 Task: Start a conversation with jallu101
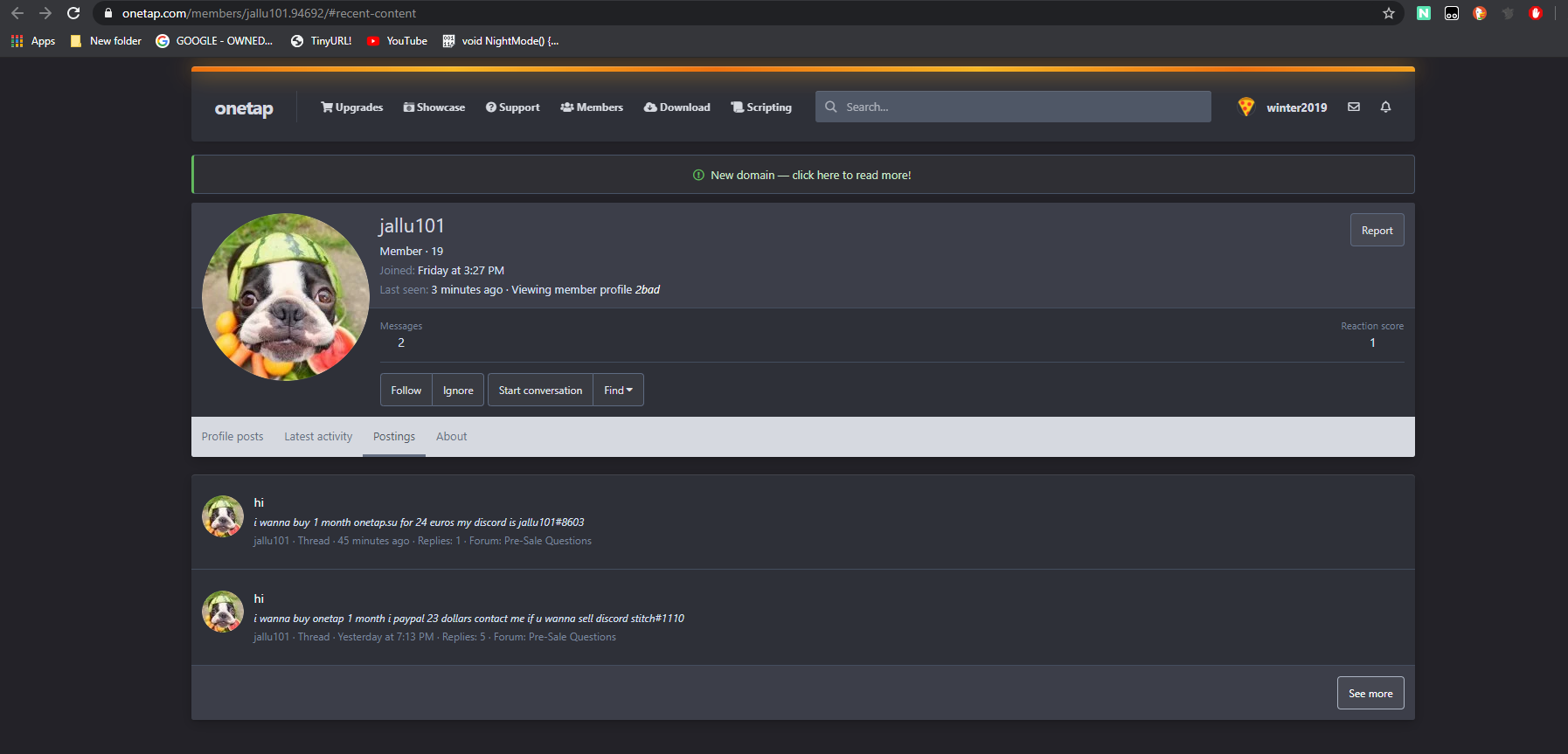click(x=540, y=390)
